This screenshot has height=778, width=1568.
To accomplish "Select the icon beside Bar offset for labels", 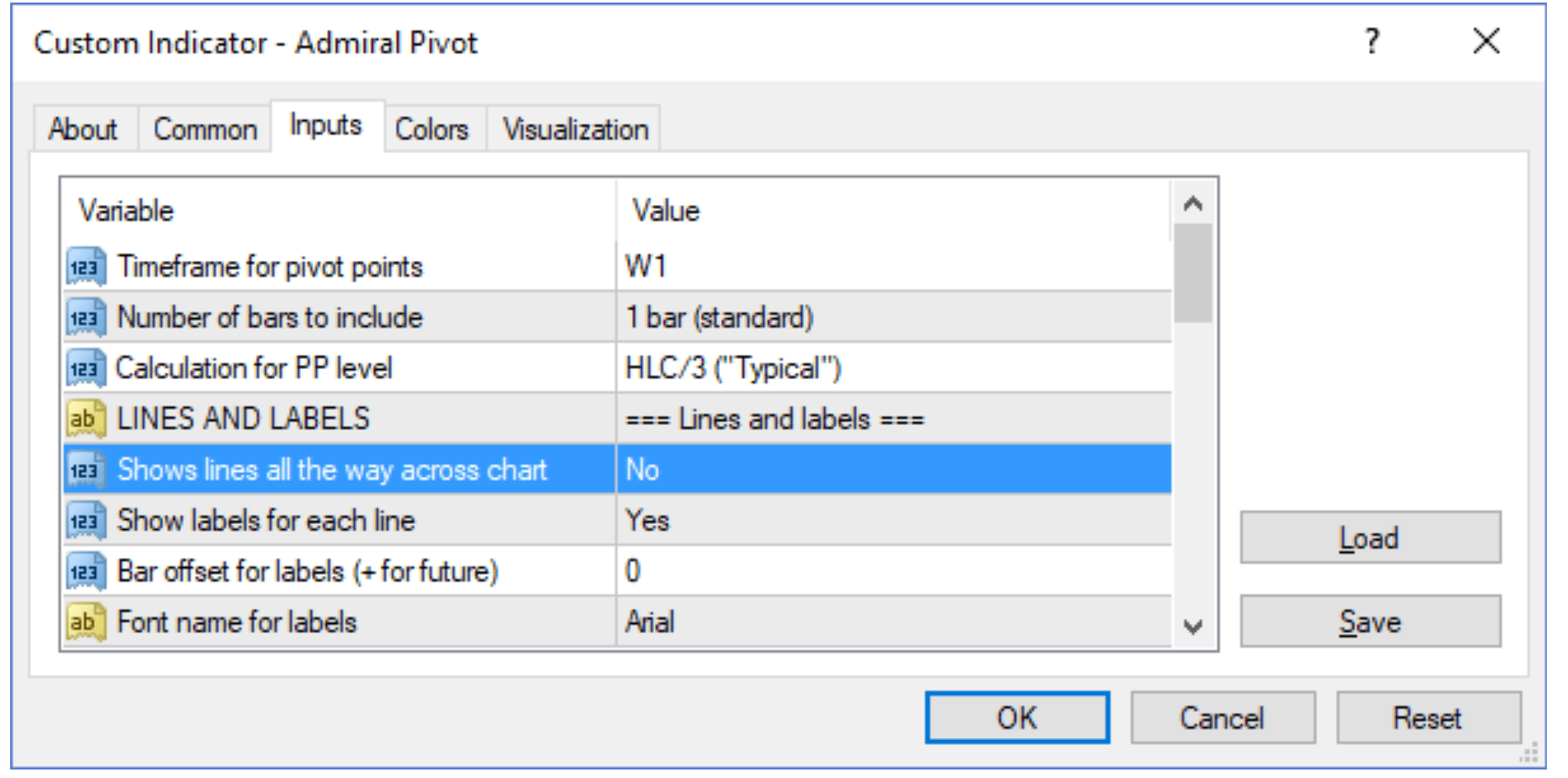I will (86, 571).
